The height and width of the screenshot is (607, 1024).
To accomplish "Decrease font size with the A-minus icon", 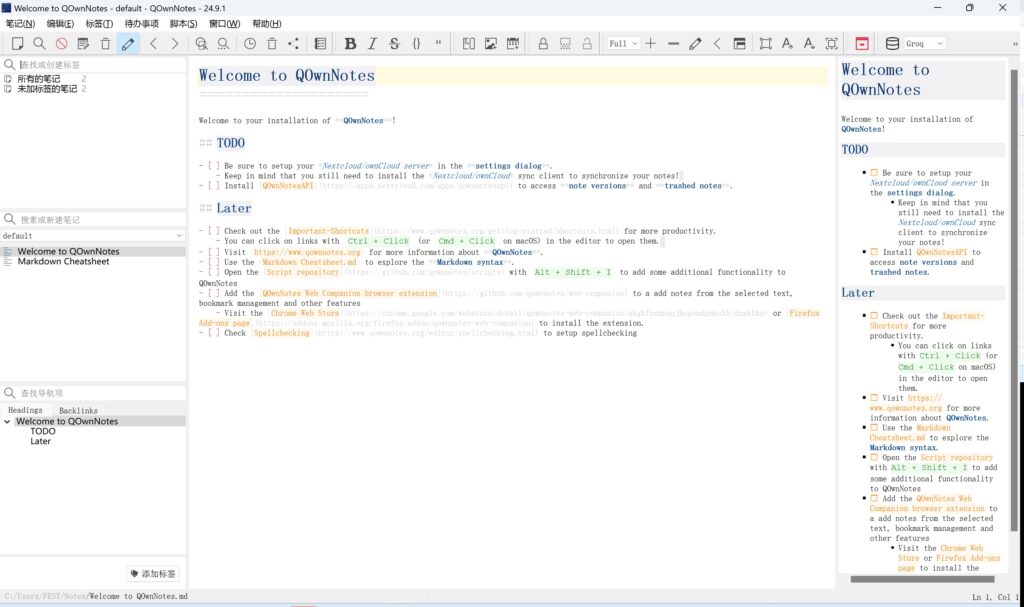I will (x=809, y=44).
